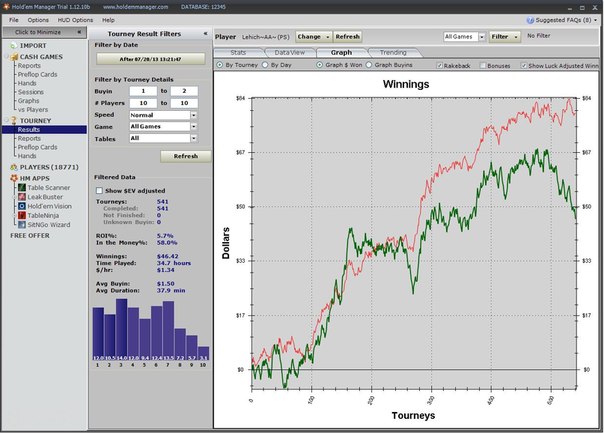Open Suggested FAQs help icon

(530, 20)
